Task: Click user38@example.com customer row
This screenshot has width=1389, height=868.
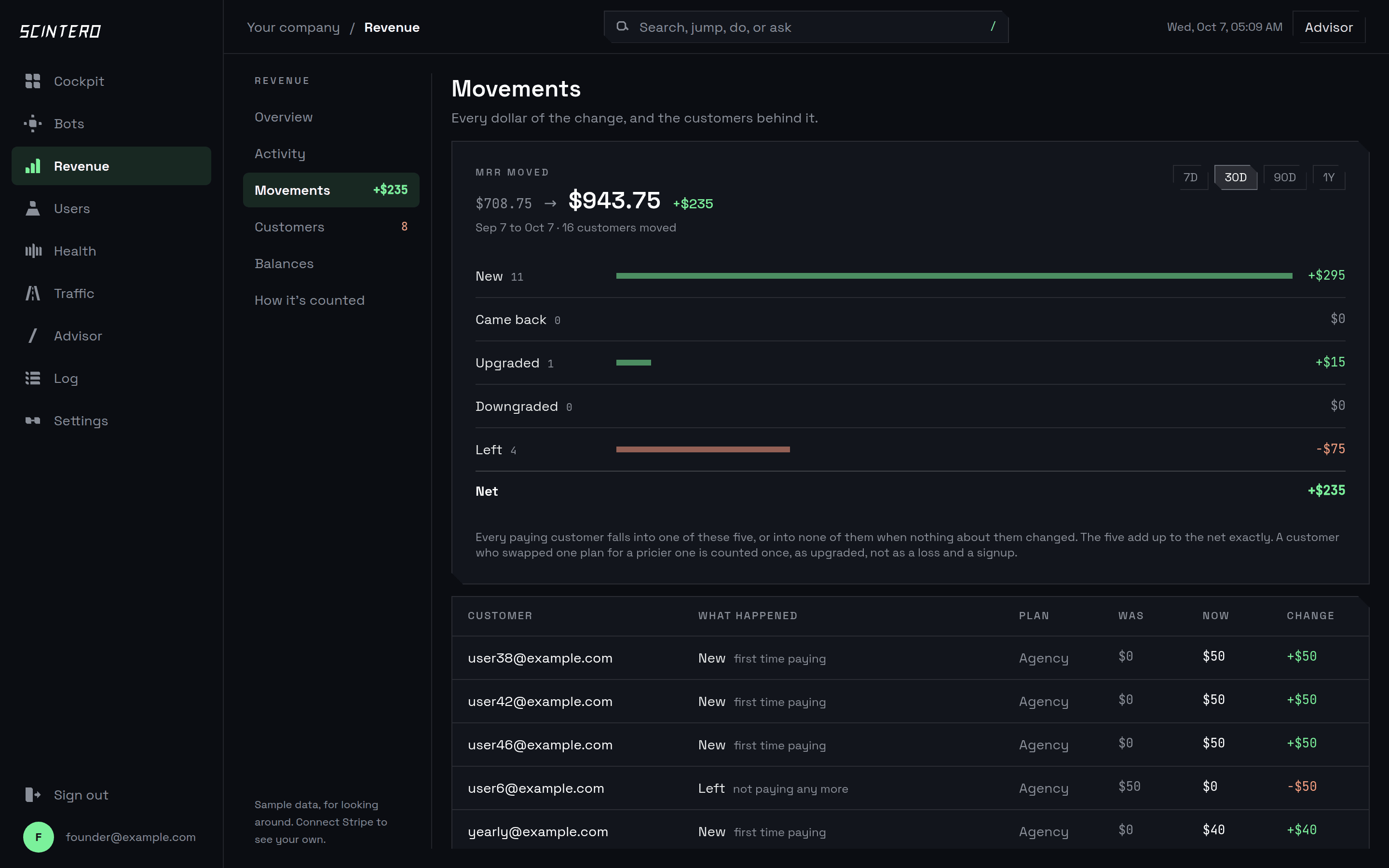Action: (910, 658)
